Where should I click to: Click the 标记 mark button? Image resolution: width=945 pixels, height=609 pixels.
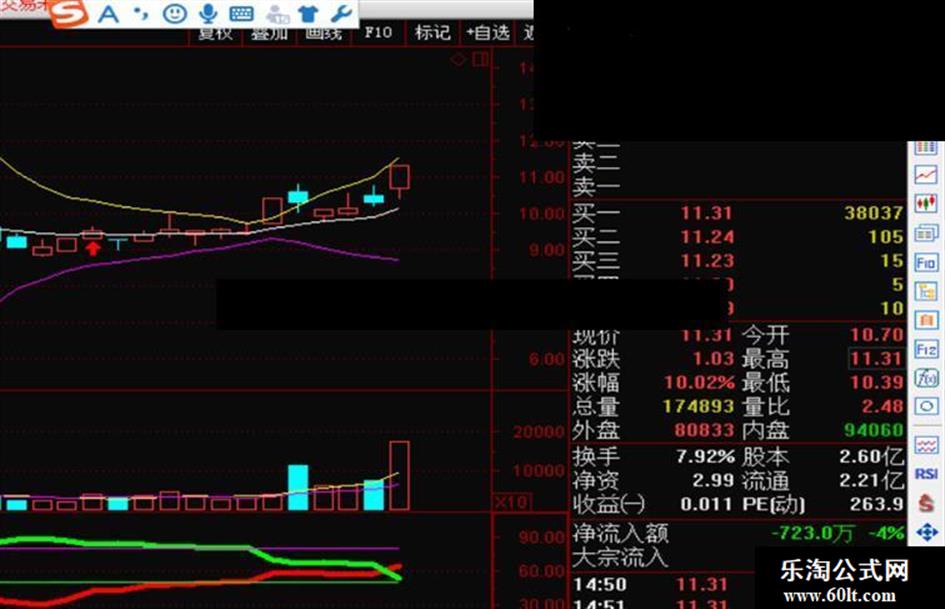point(432,33)
